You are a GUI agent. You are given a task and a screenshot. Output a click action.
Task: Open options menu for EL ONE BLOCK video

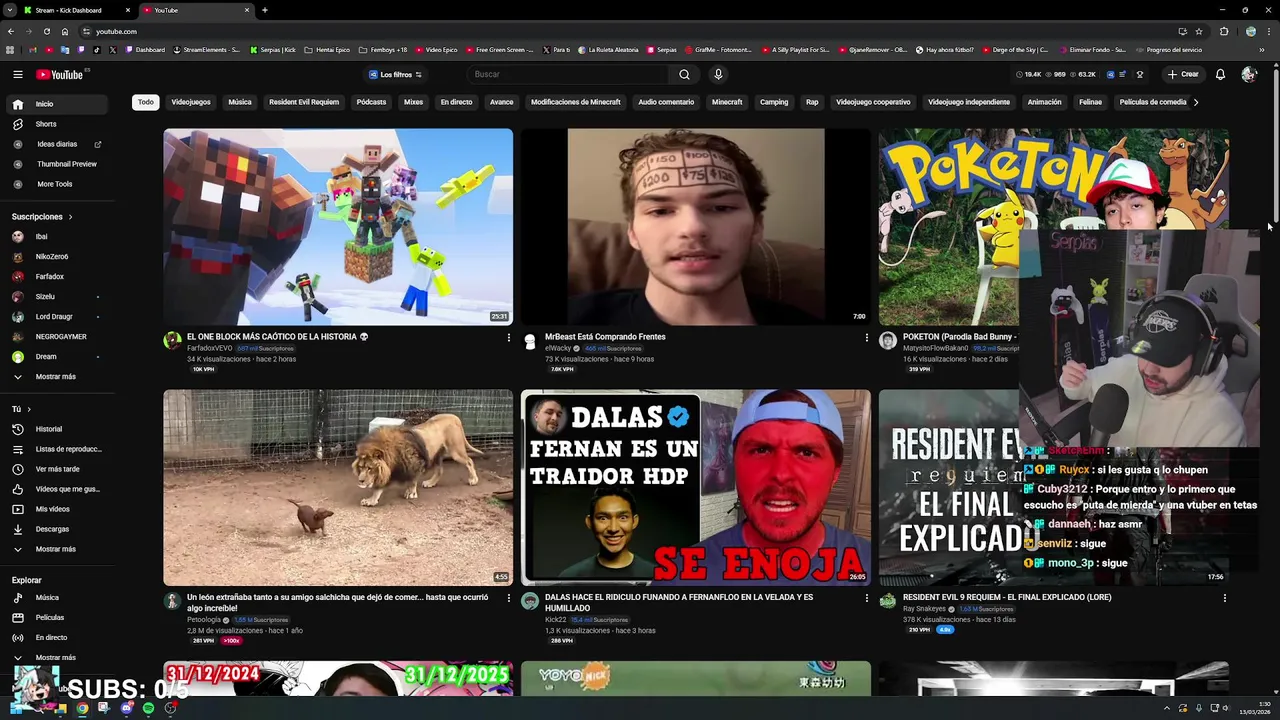coord(508,338)
